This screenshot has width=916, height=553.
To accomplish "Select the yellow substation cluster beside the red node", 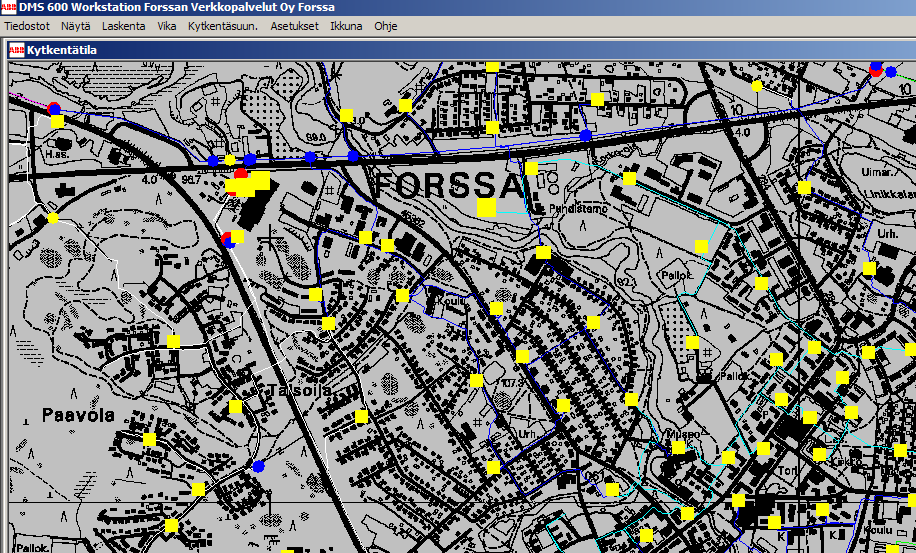I will tap(248, 183).
